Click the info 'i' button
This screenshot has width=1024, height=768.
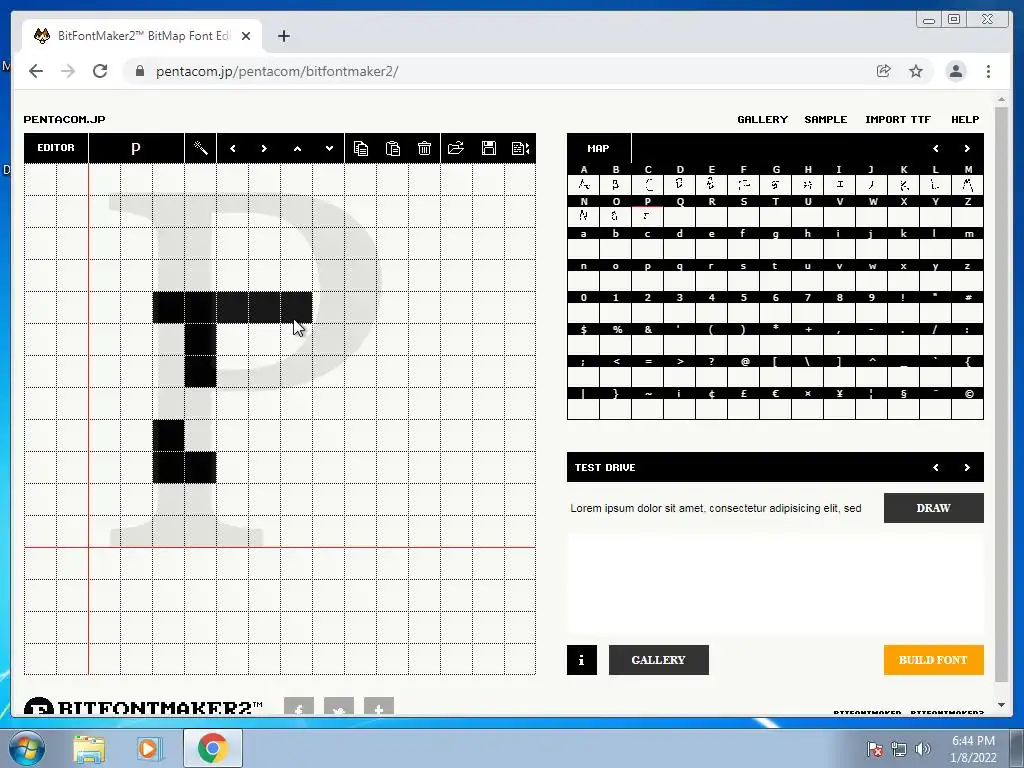click(582, 660)
